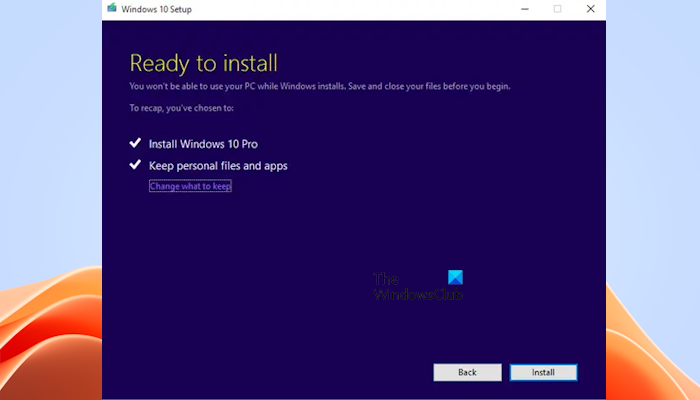700x400 pixels.
Task: Open the 'Change what to keep' link
Action: point(190,186)
